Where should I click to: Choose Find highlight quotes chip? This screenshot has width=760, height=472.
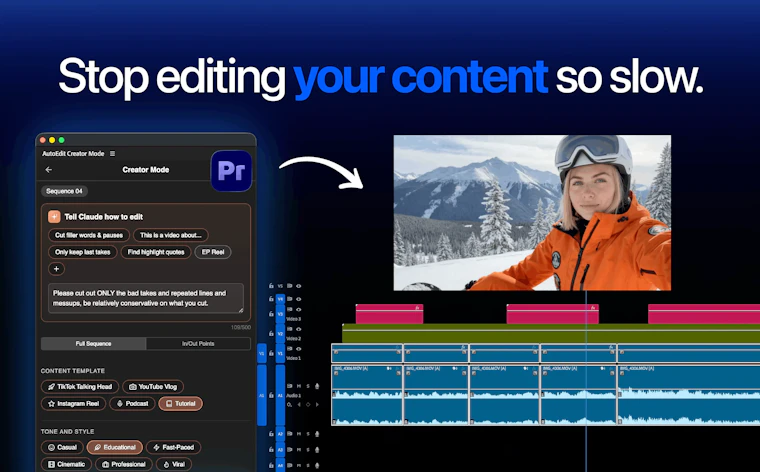tap(156, 252)
